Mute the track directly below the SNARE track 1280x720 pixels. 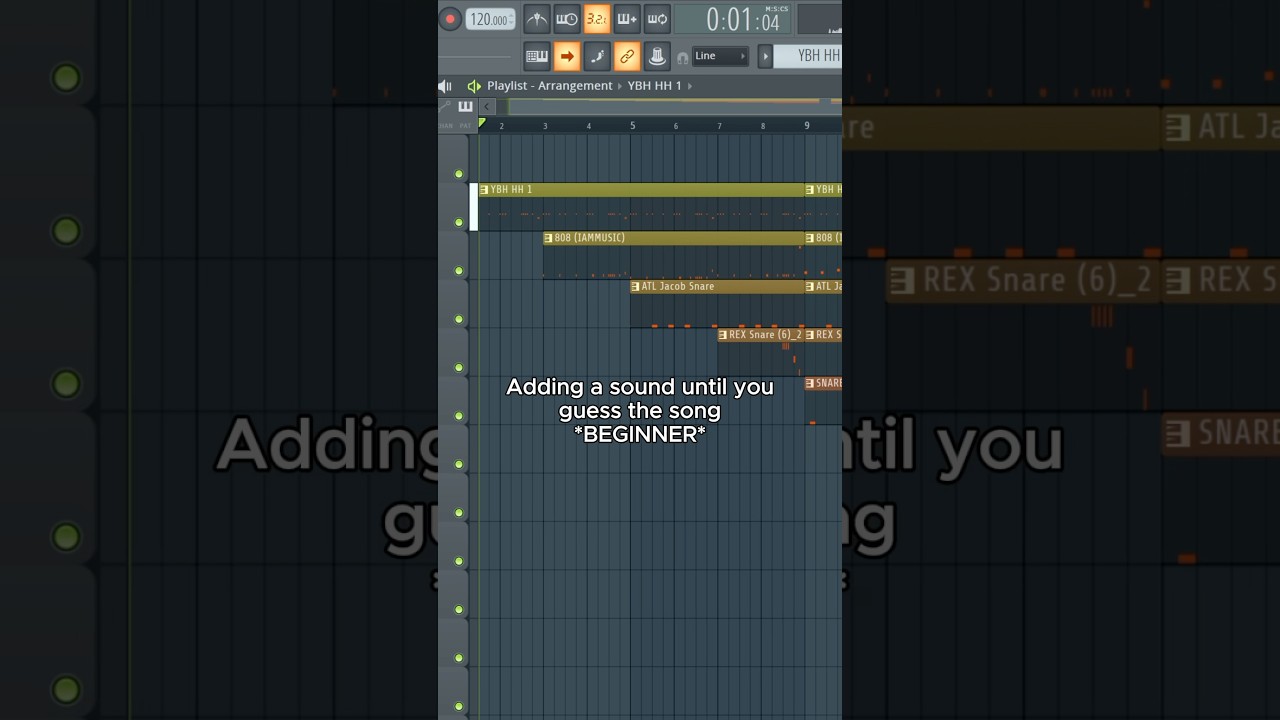point(459,464)
